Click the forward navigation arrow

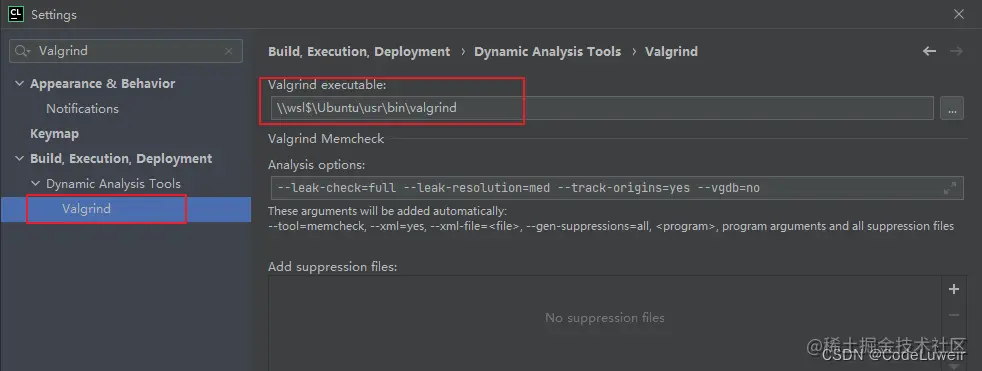(956, 51)
